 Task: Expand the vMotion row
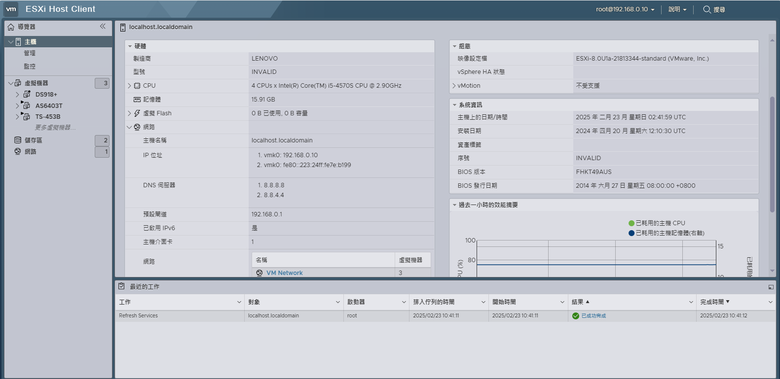point(454,86)
